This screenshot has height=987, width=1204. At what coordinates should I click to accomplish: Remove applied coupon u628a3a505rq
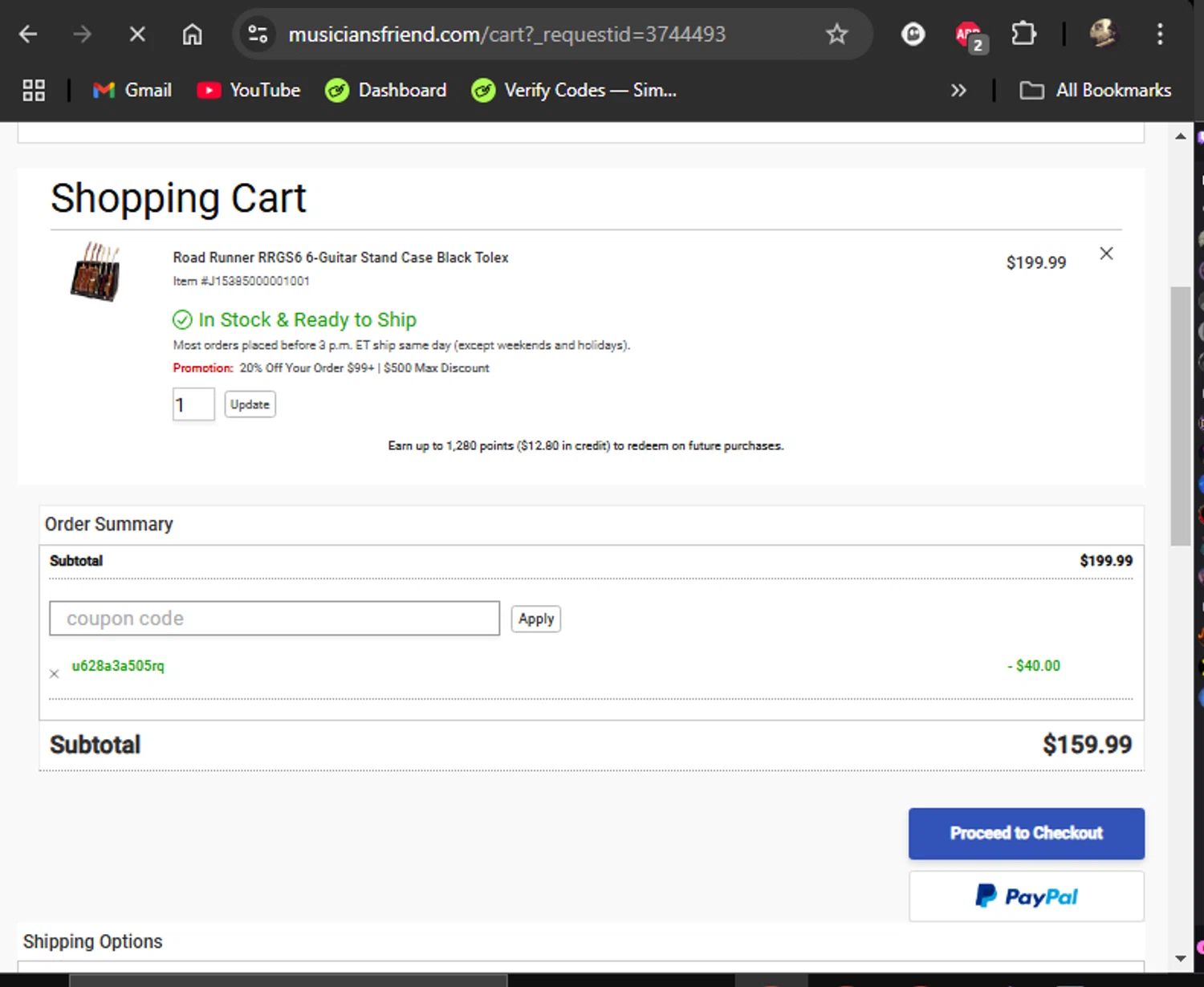click(55, 673)
